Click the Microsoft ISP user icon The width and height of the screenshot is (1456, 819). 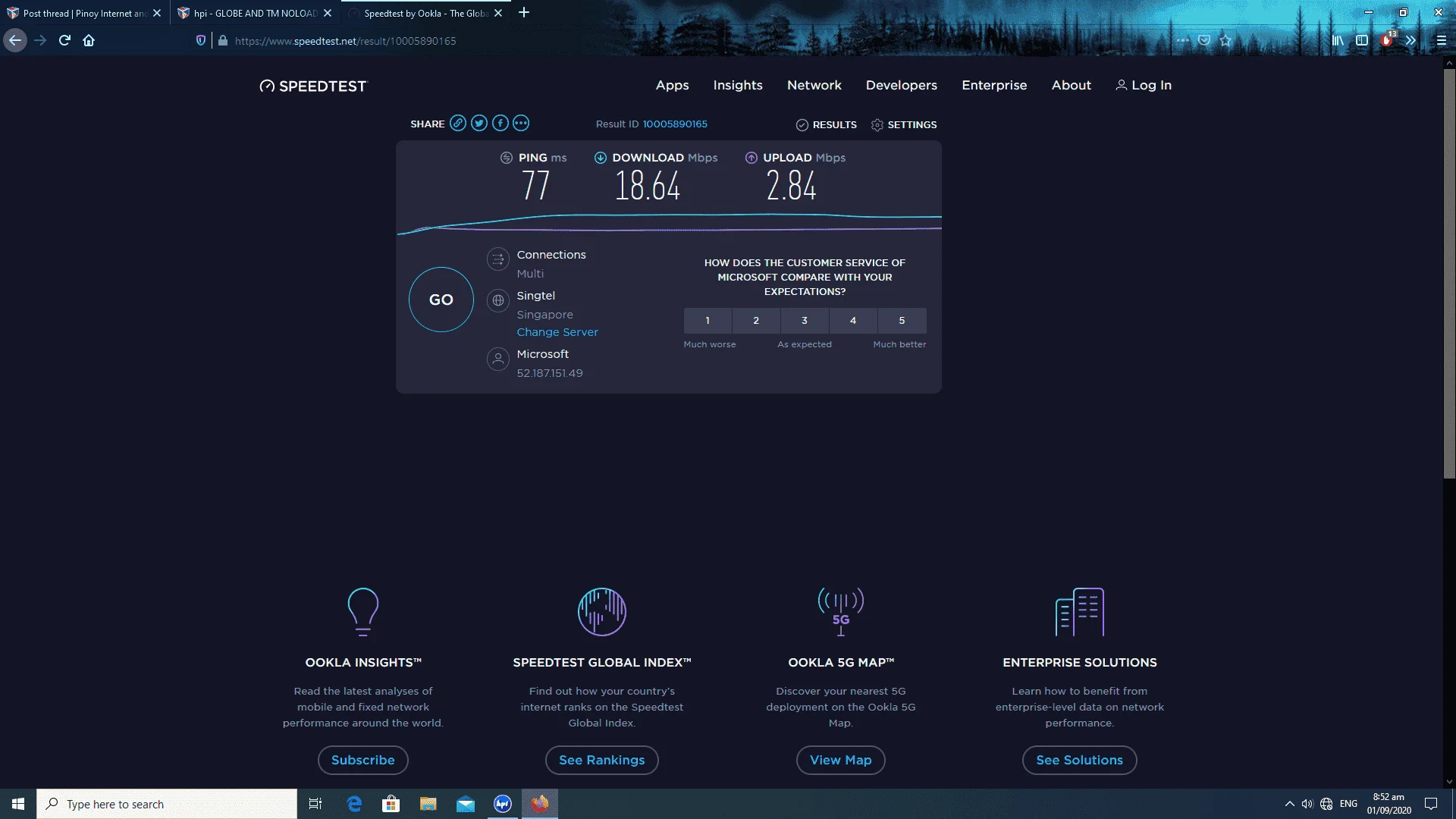pyautogui.click(x=498, y=359)
